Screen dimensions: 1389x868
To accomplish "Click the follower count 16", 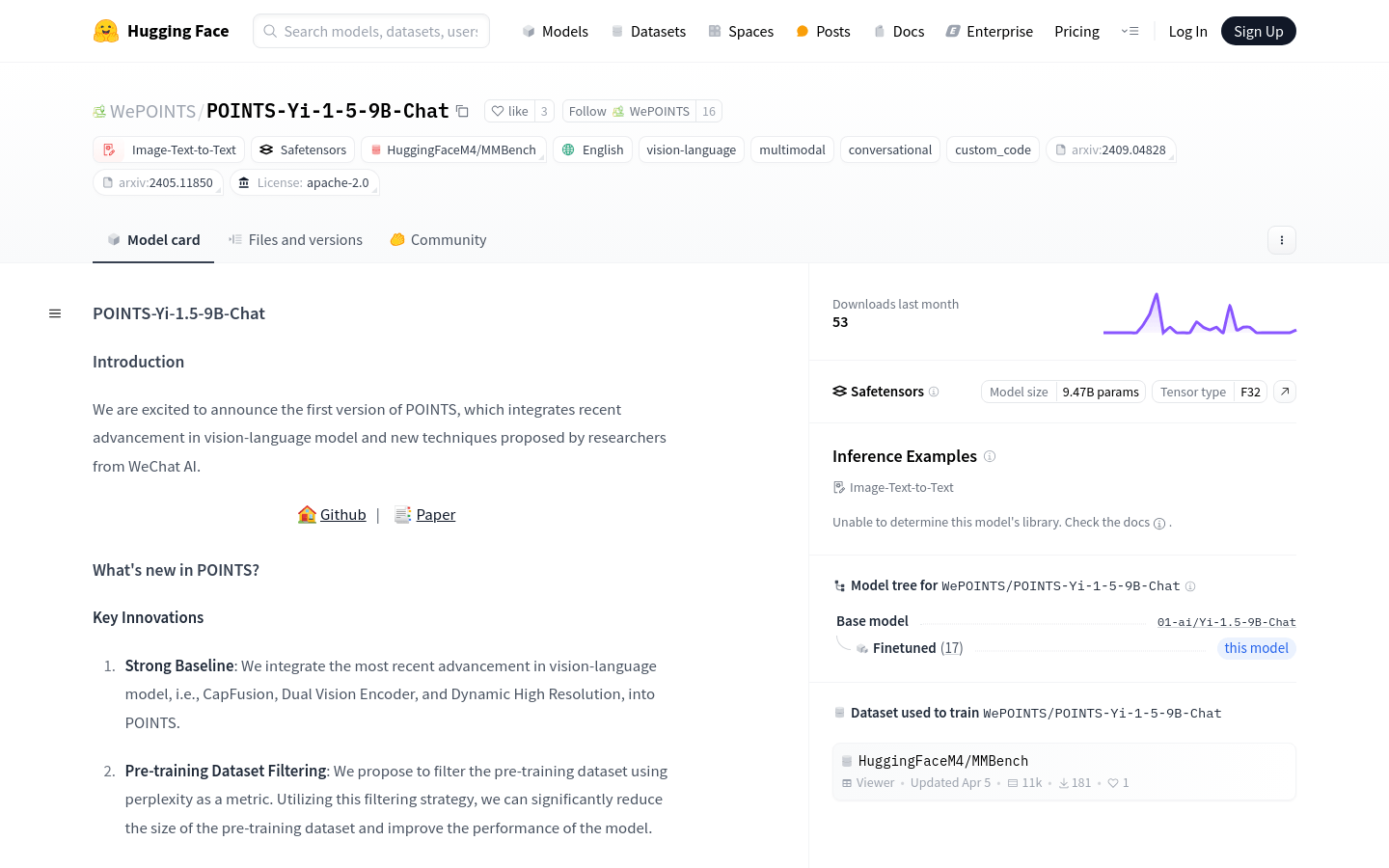I will click(709, 112).
